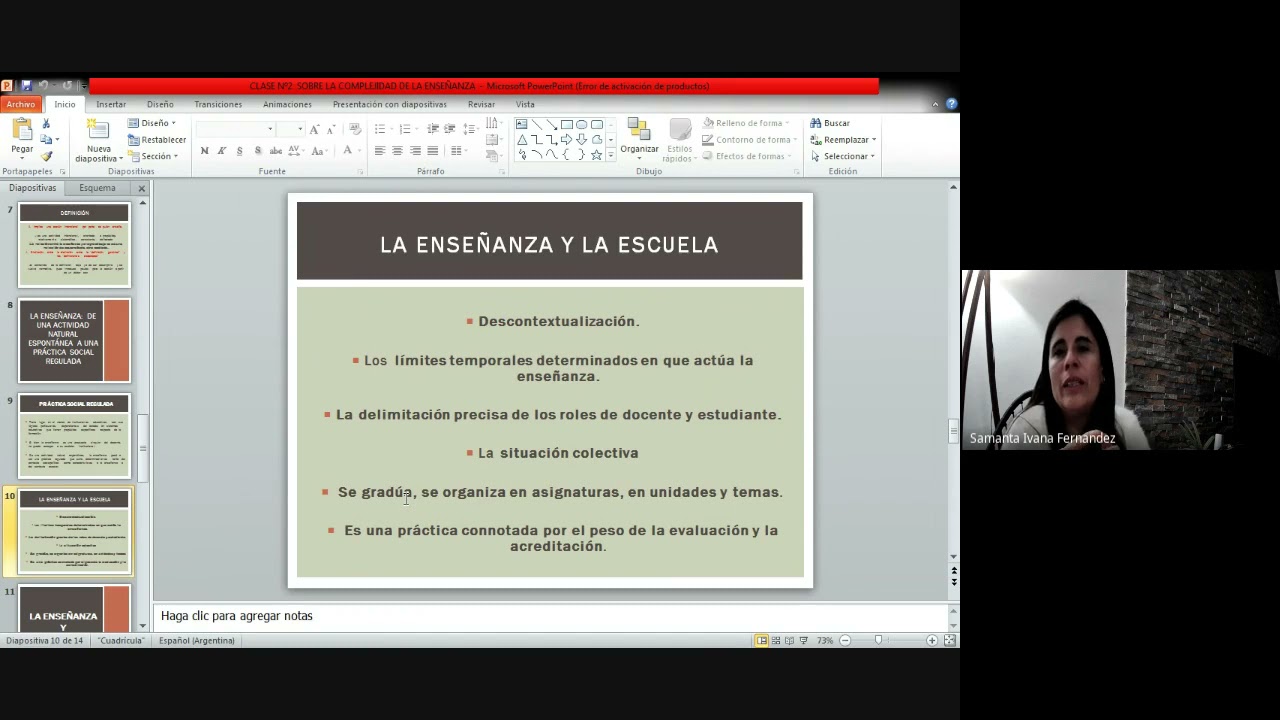This screenshot has width=1280, height=720.
Task: Increase list indent level
Action: click(450, 129)
